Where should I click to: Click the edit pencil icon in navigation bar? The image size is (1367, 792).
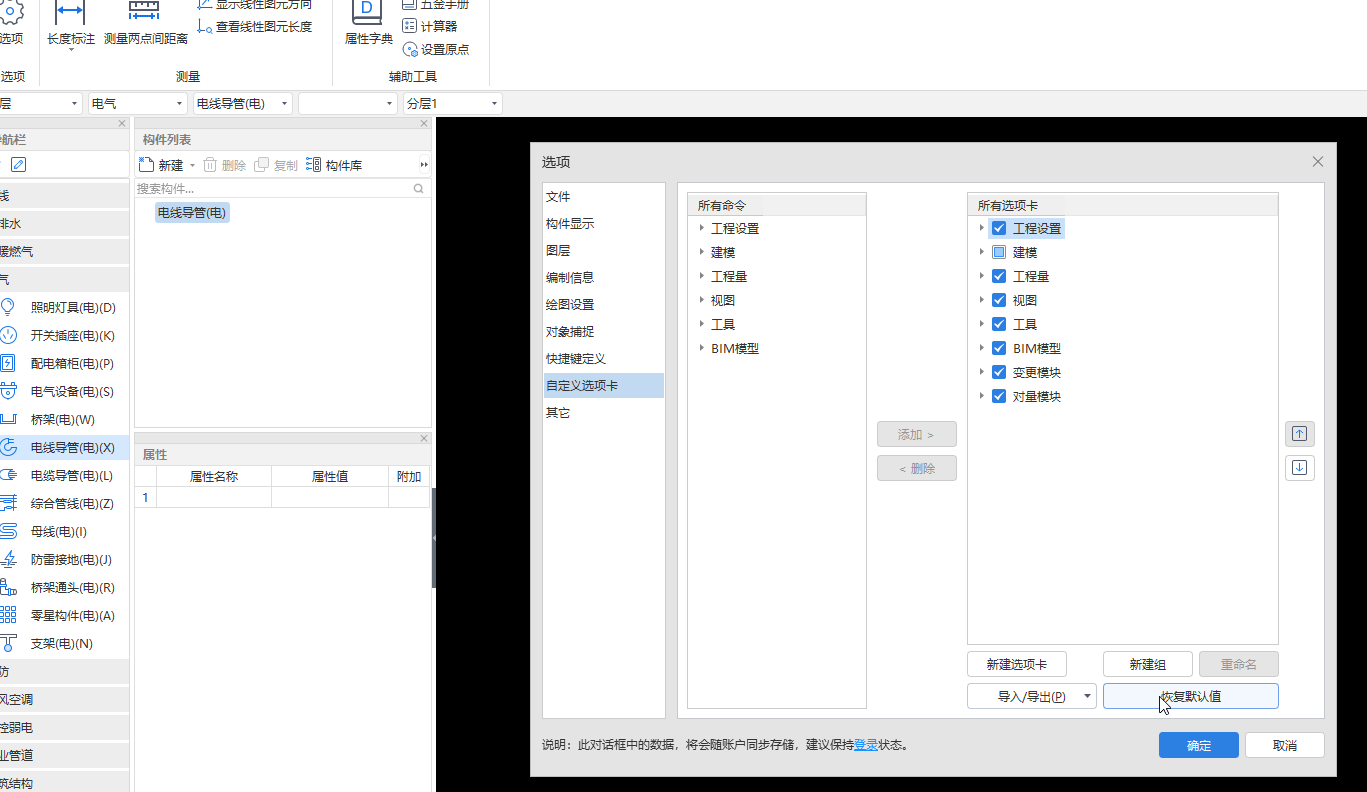[x=18, y=164]
